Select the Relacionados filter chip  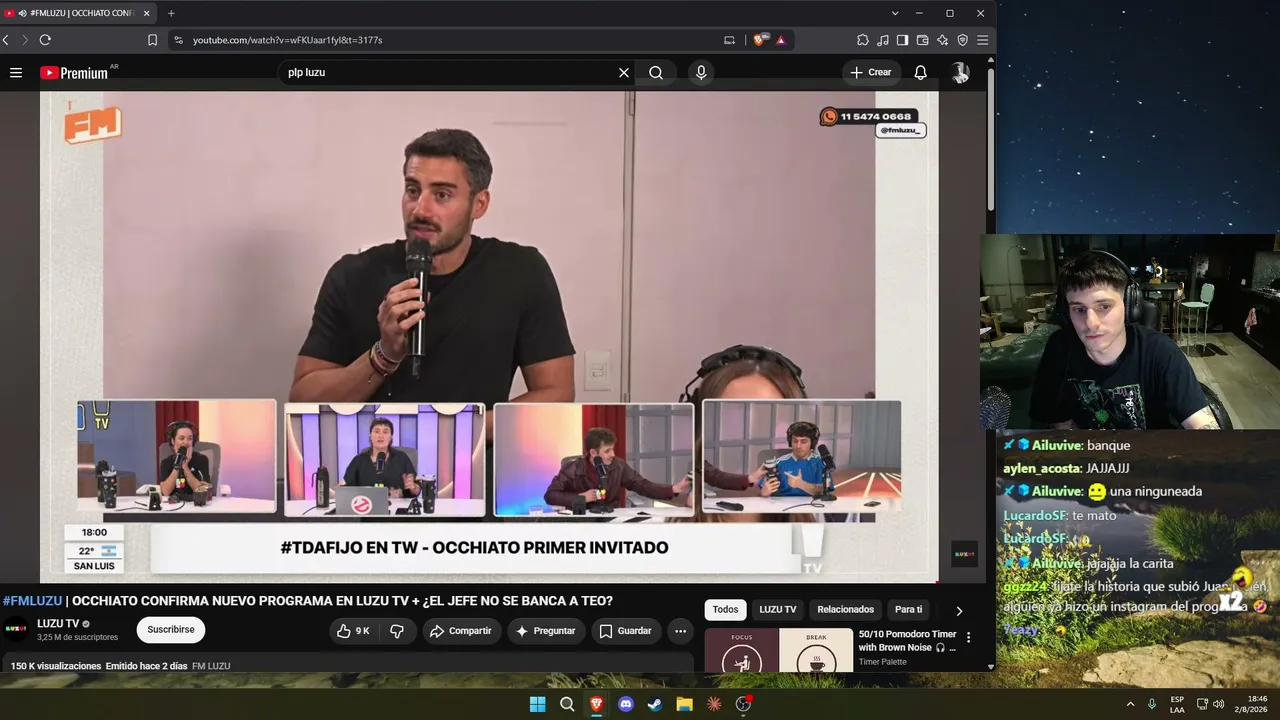[x=845, y=610]
